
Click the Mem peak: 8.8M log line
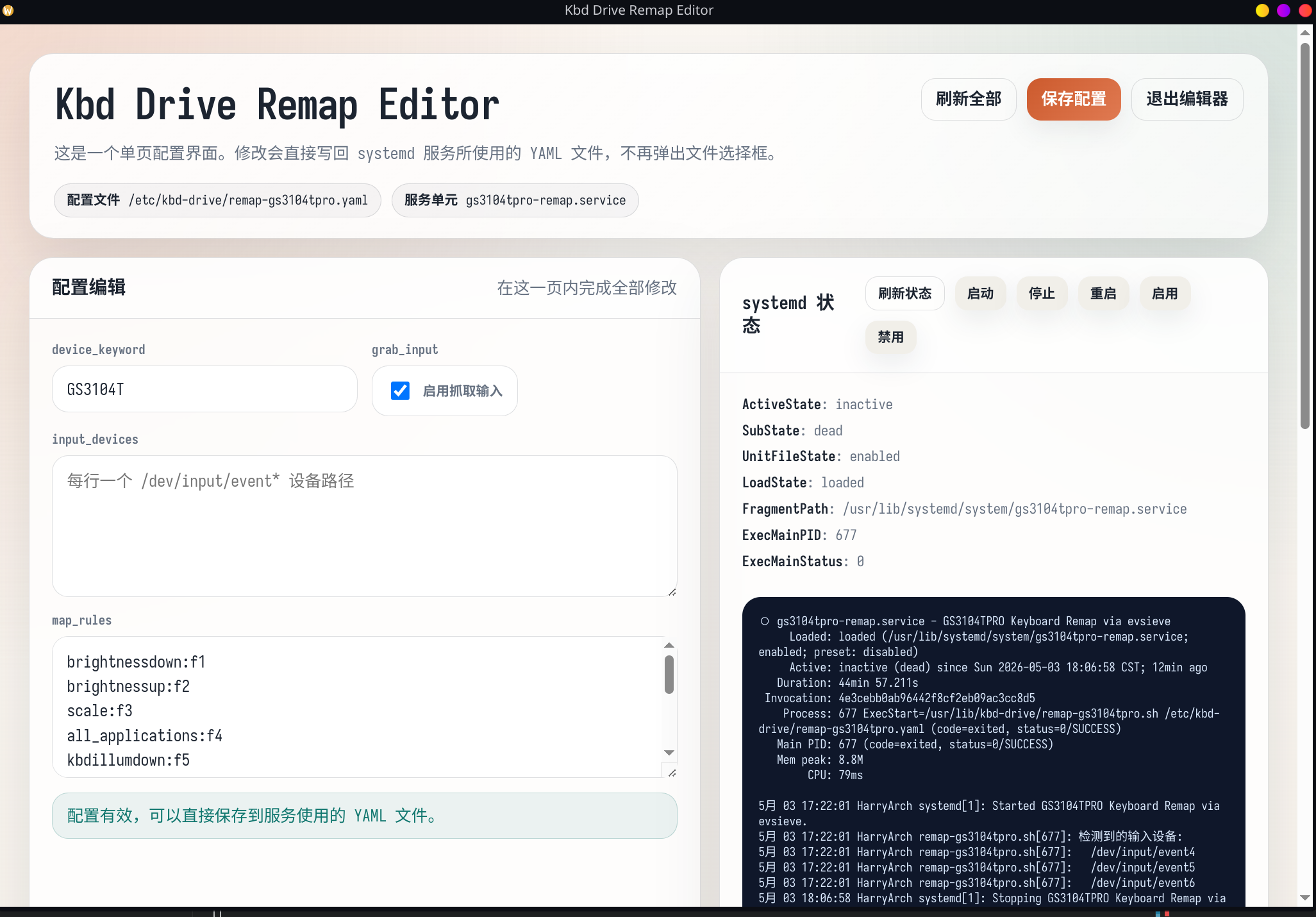point(820,759)
